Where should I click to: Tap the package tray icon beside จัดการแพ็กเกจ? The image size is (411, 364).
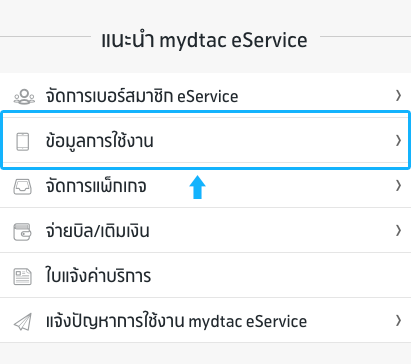22,187
